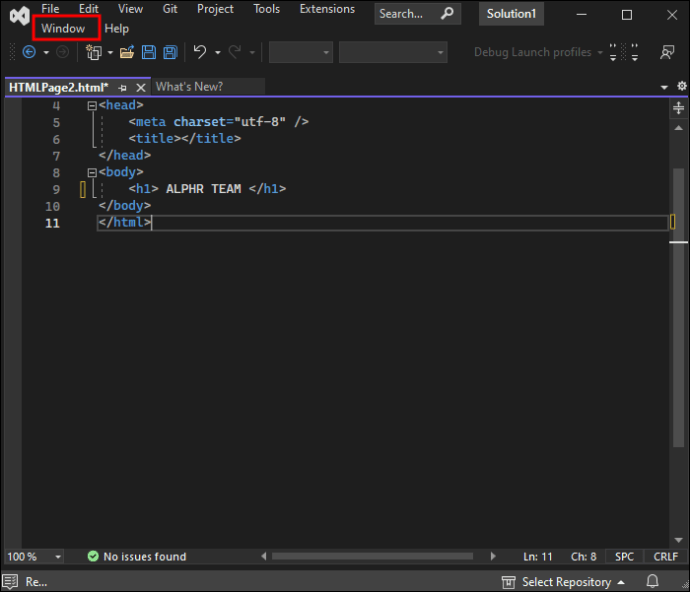Switch to the What's New? tab
This screenshot has width=690, height=592.
190,87
